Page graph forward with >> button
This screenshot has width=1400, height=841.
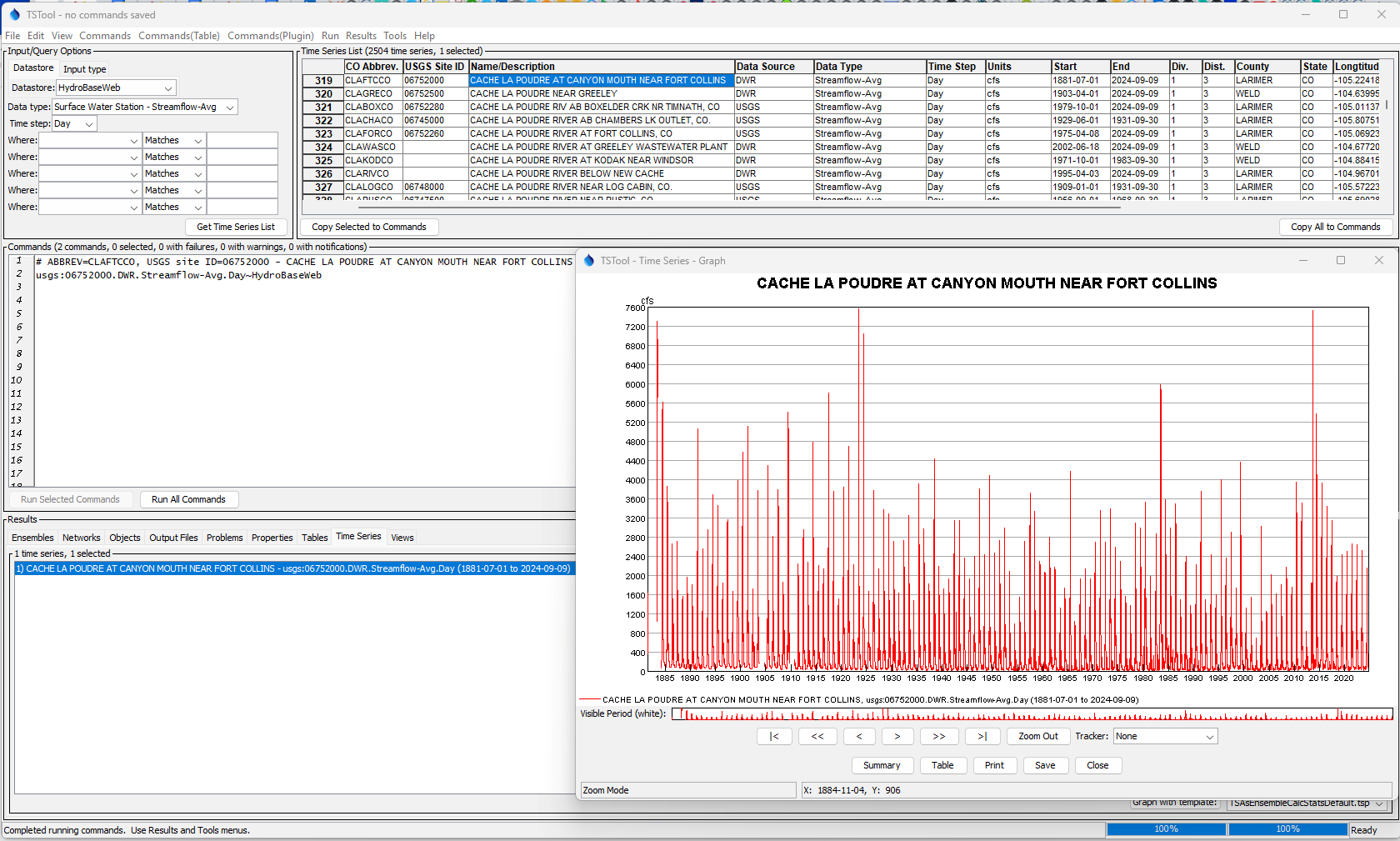click(x=939, y=736)
